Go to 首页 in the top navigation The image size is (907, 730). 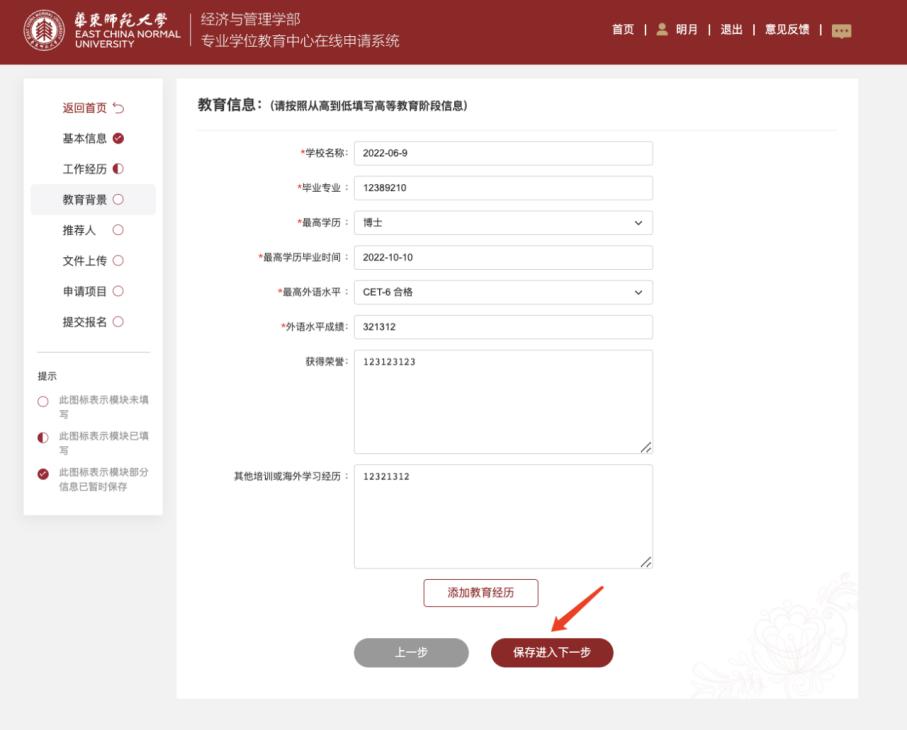pos(623,30)
